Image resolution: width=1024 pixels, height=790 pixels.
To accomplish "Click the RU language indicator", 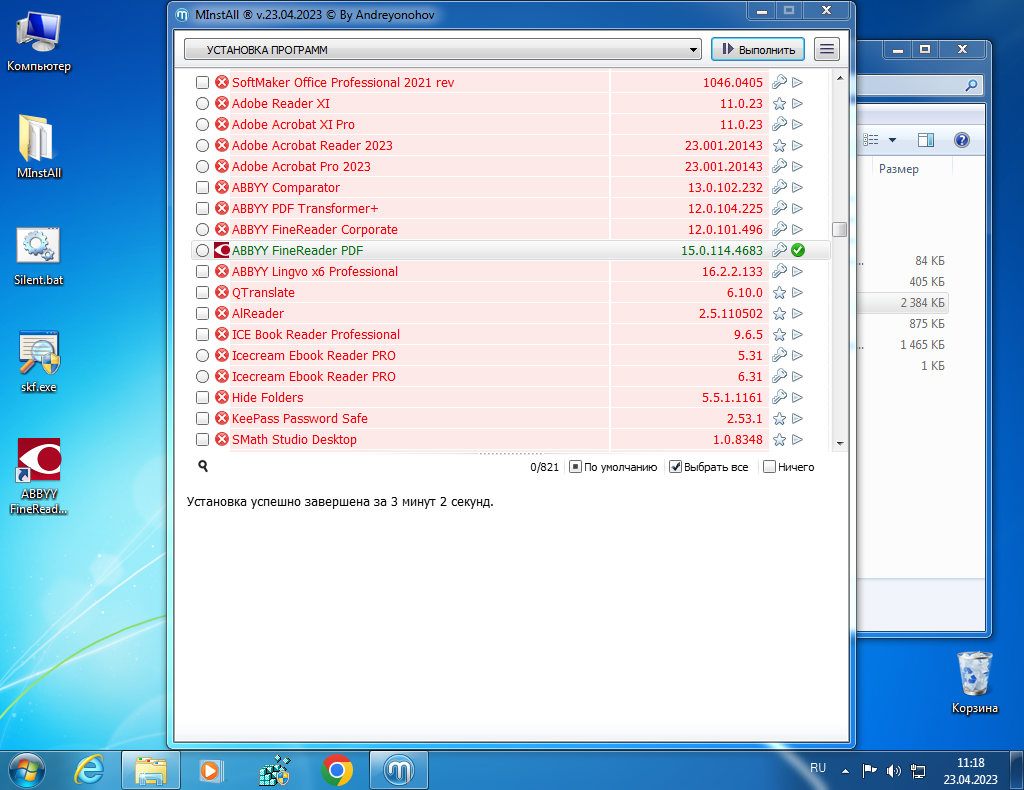I will 818,768.
